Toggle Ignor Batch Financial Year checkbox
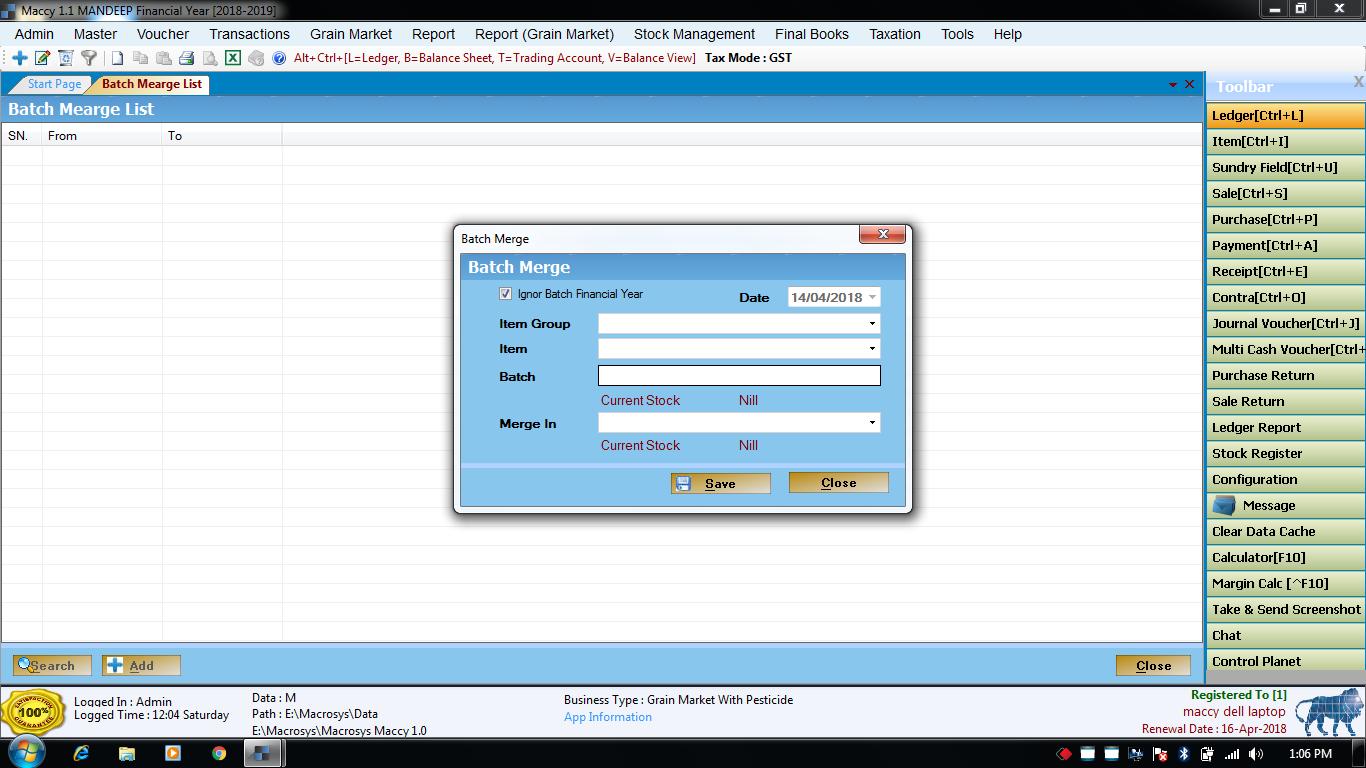This screenshot has width=1366, height=768. [x=505, y=294]
